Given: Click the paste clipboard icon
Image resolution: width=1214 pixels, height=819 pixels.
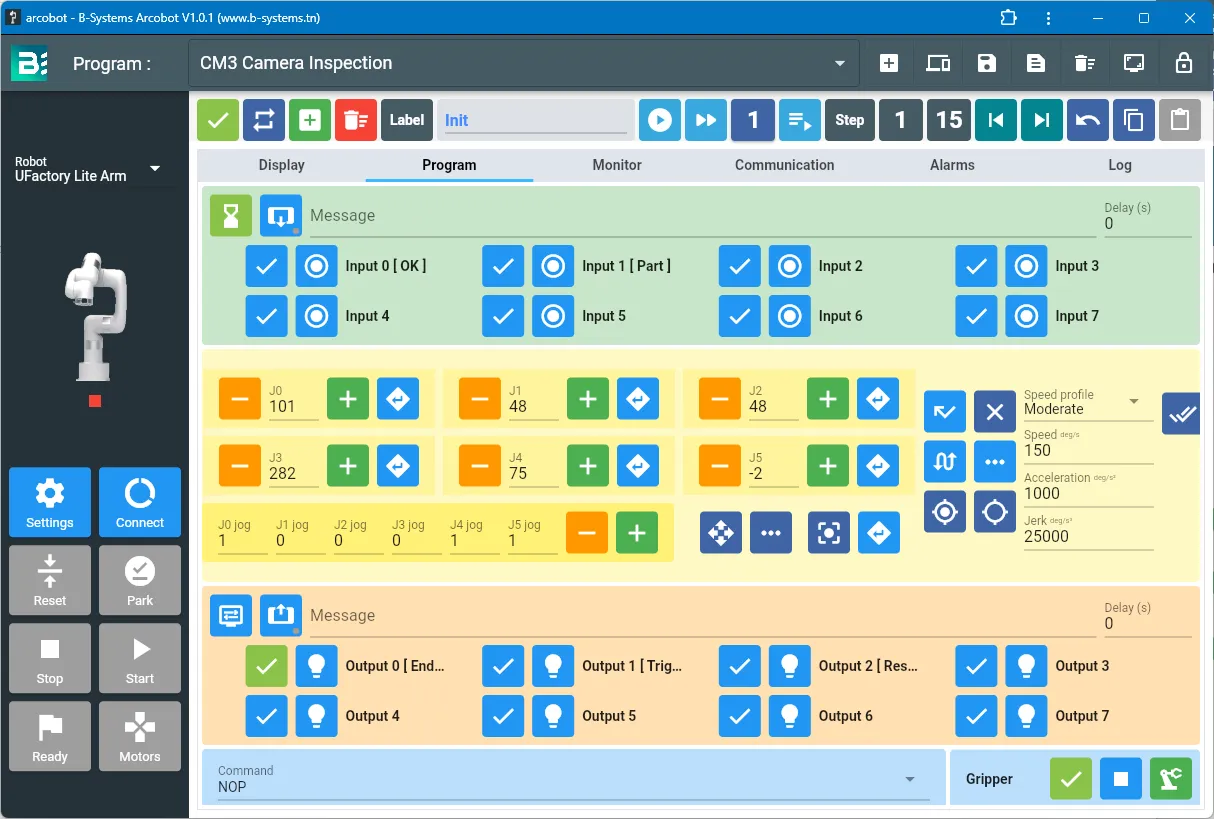Looking at the screenshot, I should 1180,120.
